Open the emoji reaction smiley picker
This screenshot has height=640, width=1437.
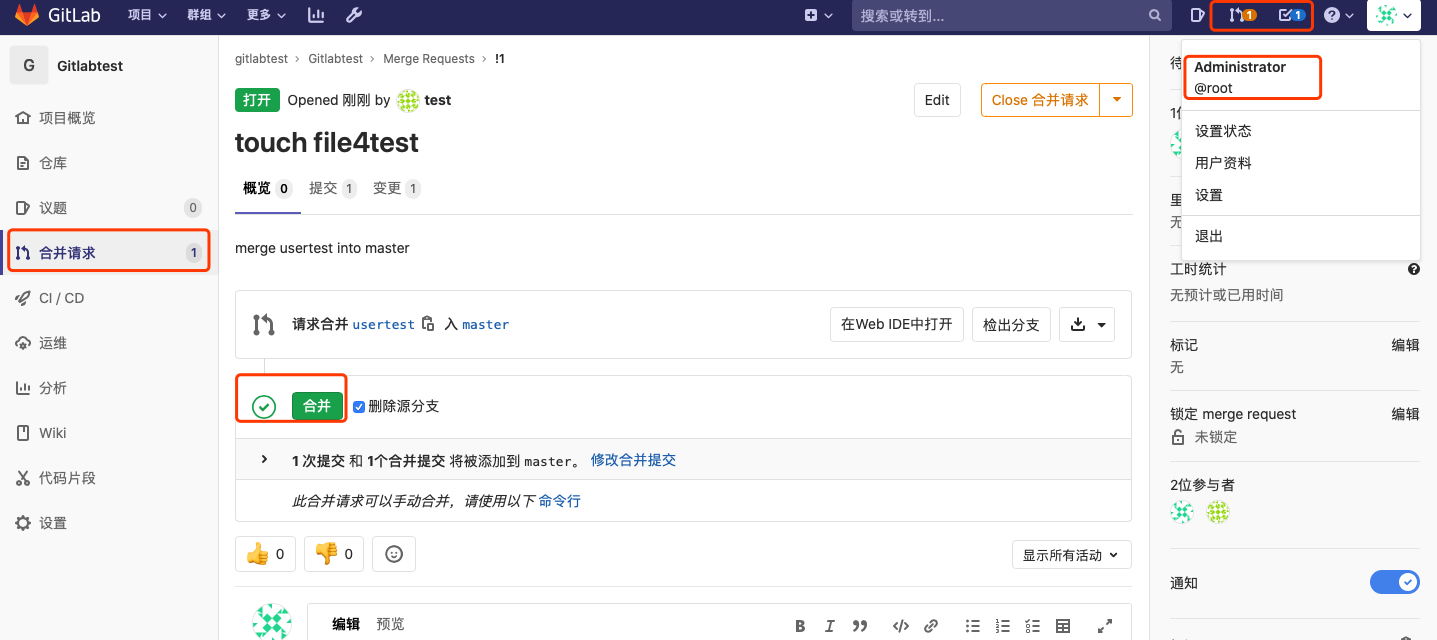[x=393, y=553]
